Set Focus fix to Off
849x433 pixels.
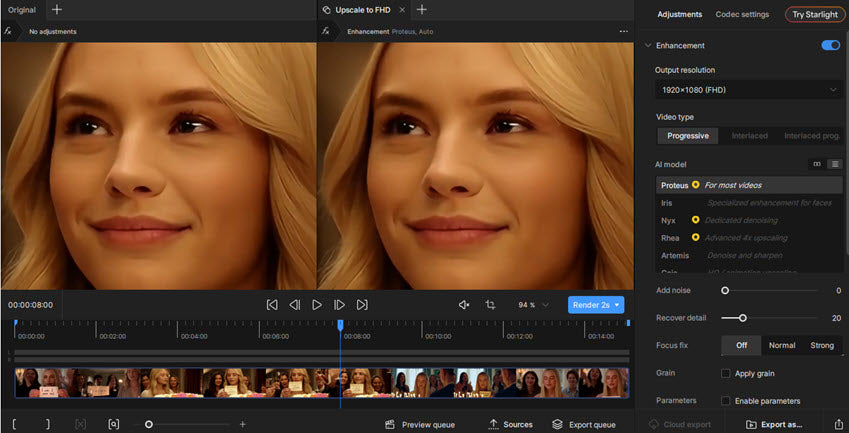741,345
